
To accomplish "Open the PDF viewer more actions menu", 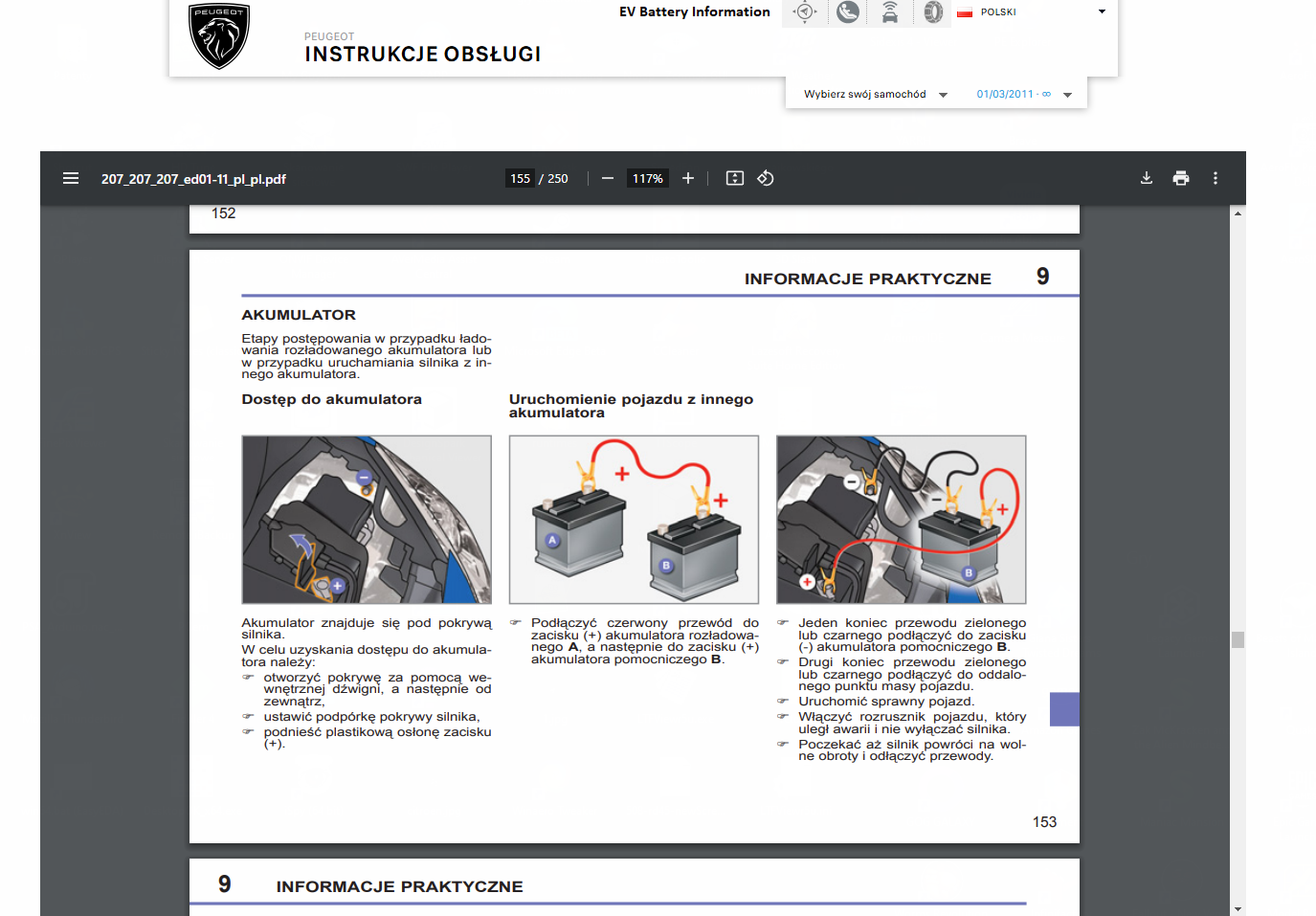I will pyautogui.click(x=1216, y=178).
